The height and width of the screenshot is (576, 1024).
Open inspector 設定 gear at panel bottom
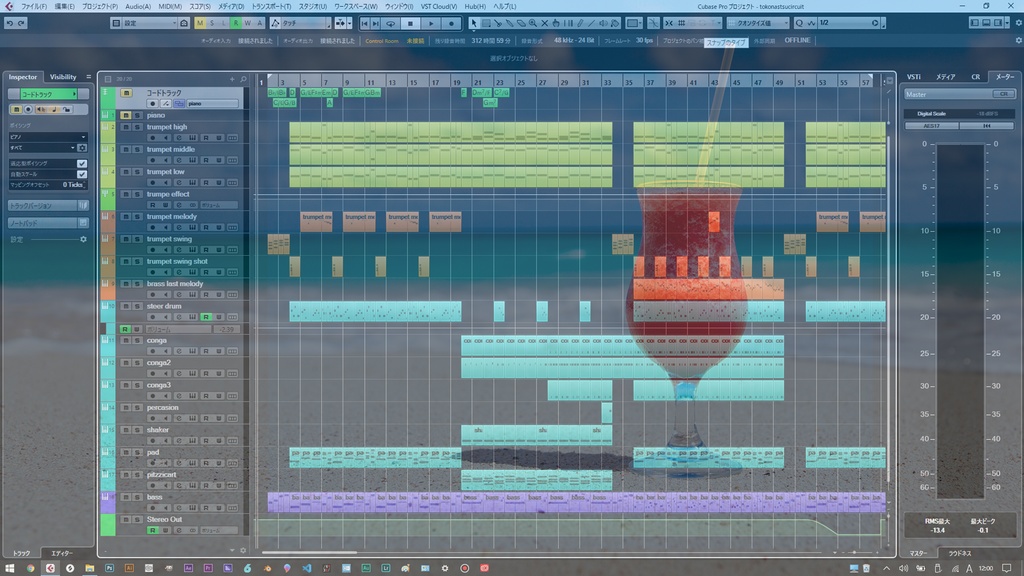(x=83, y=240)
